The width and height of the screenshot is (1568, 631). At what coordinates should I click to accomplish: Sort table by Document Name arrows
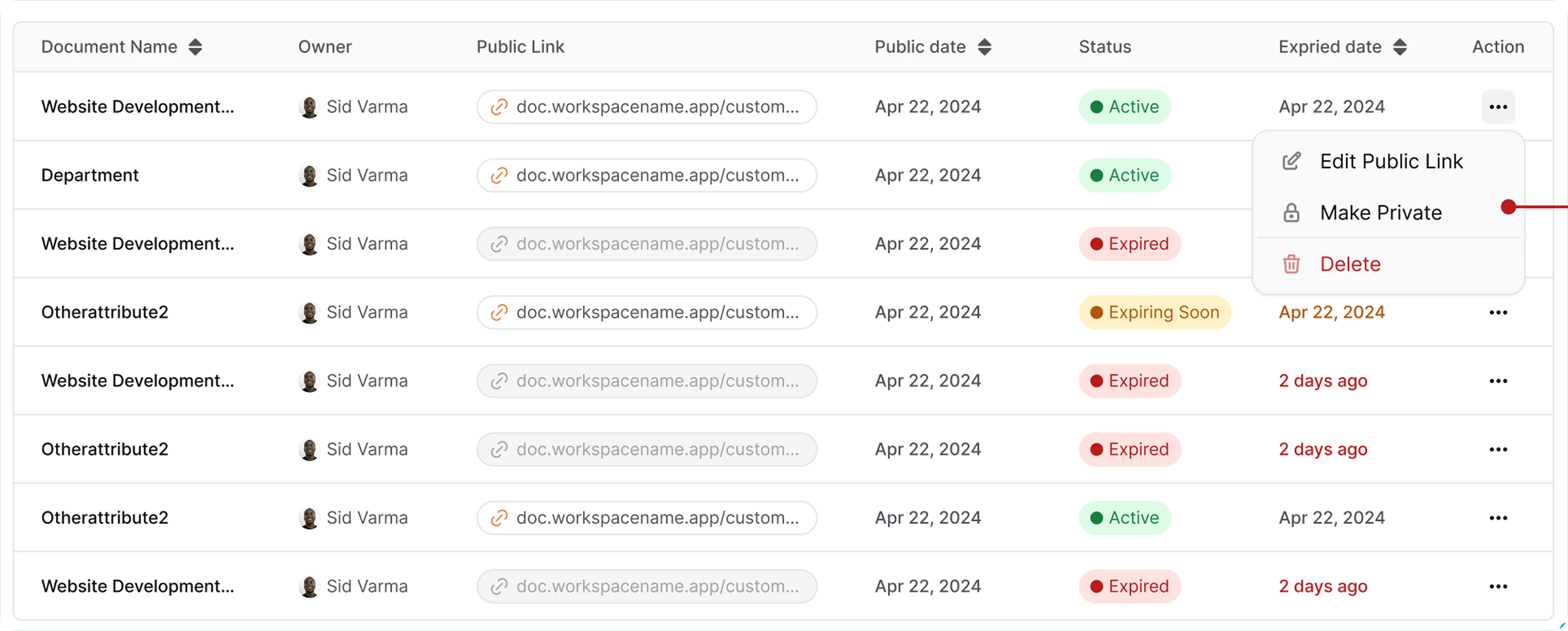pyautogui.click(x=195, y=47)
